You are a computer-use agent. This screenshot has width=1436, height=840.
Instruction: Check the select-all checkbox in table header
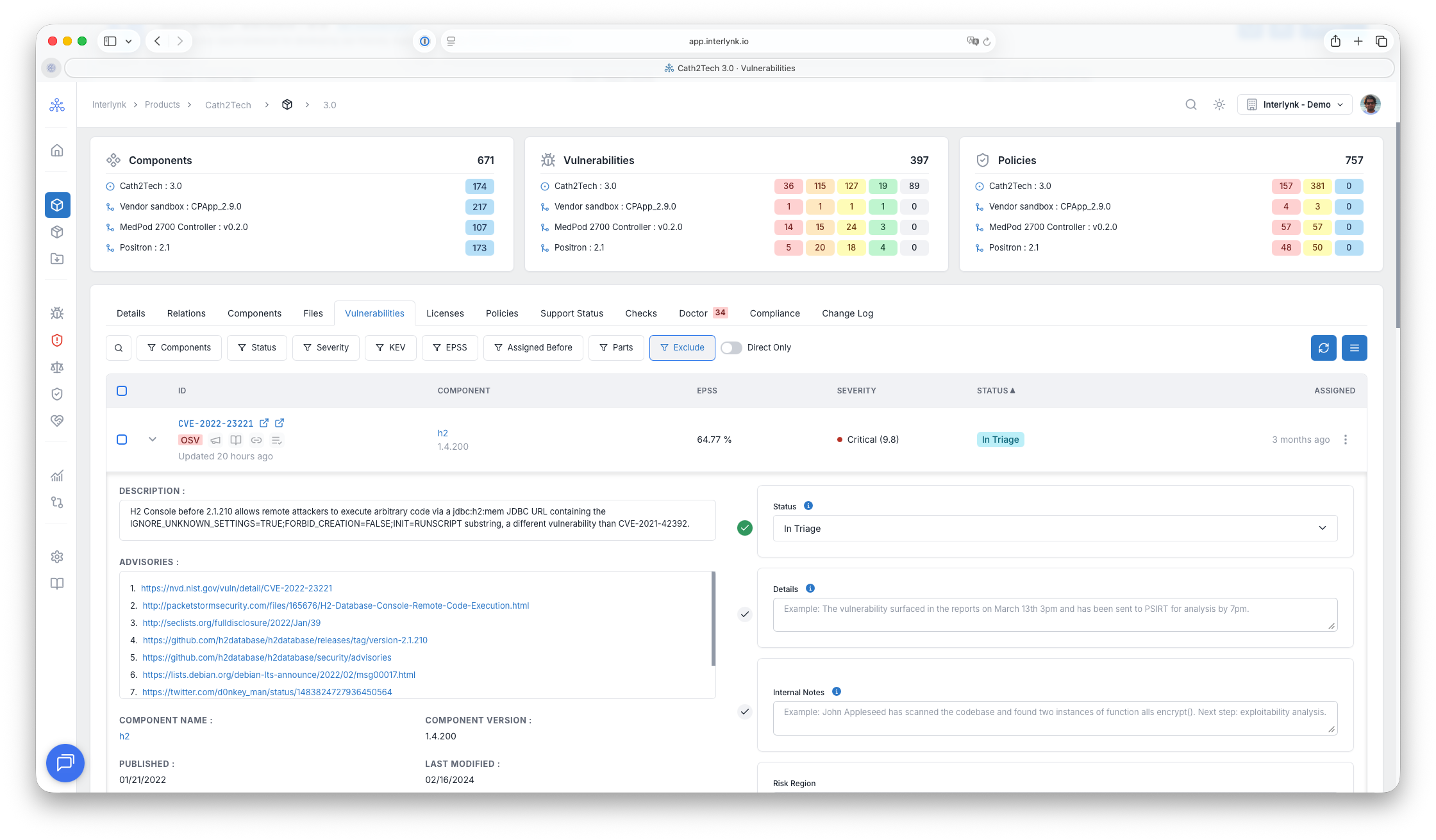[122, 391]
